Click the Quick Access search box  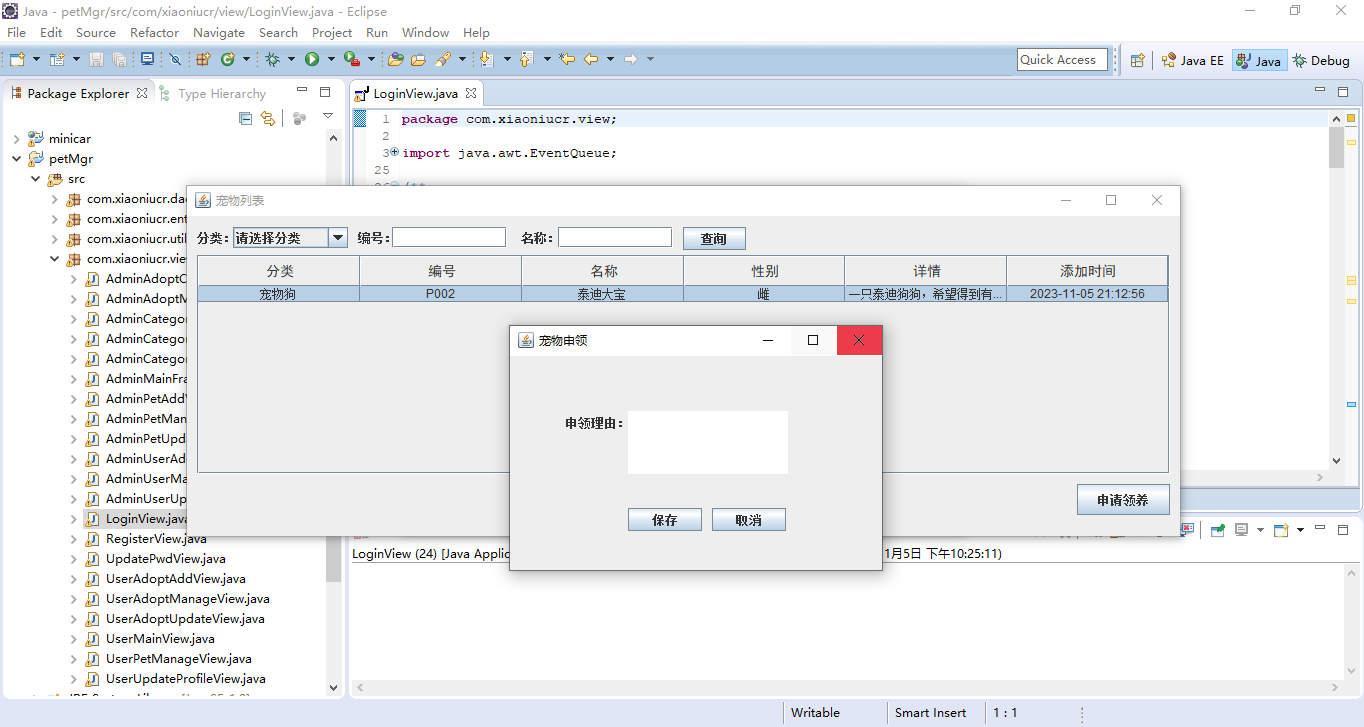pos(1062,60)
